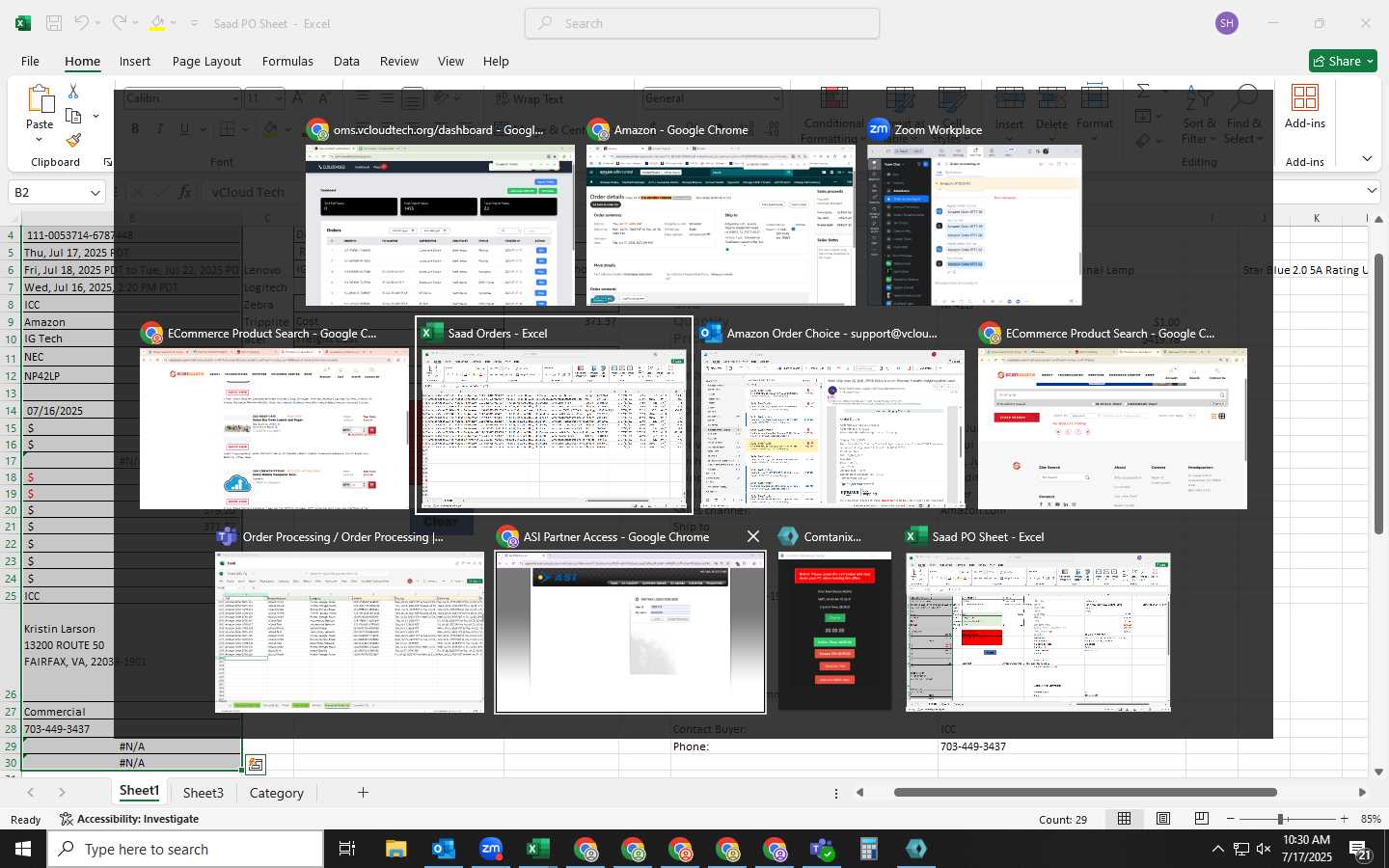Click the horizontal scrollbar thumb
The height and width of the screenshot is (868, 1389).
1085,793
